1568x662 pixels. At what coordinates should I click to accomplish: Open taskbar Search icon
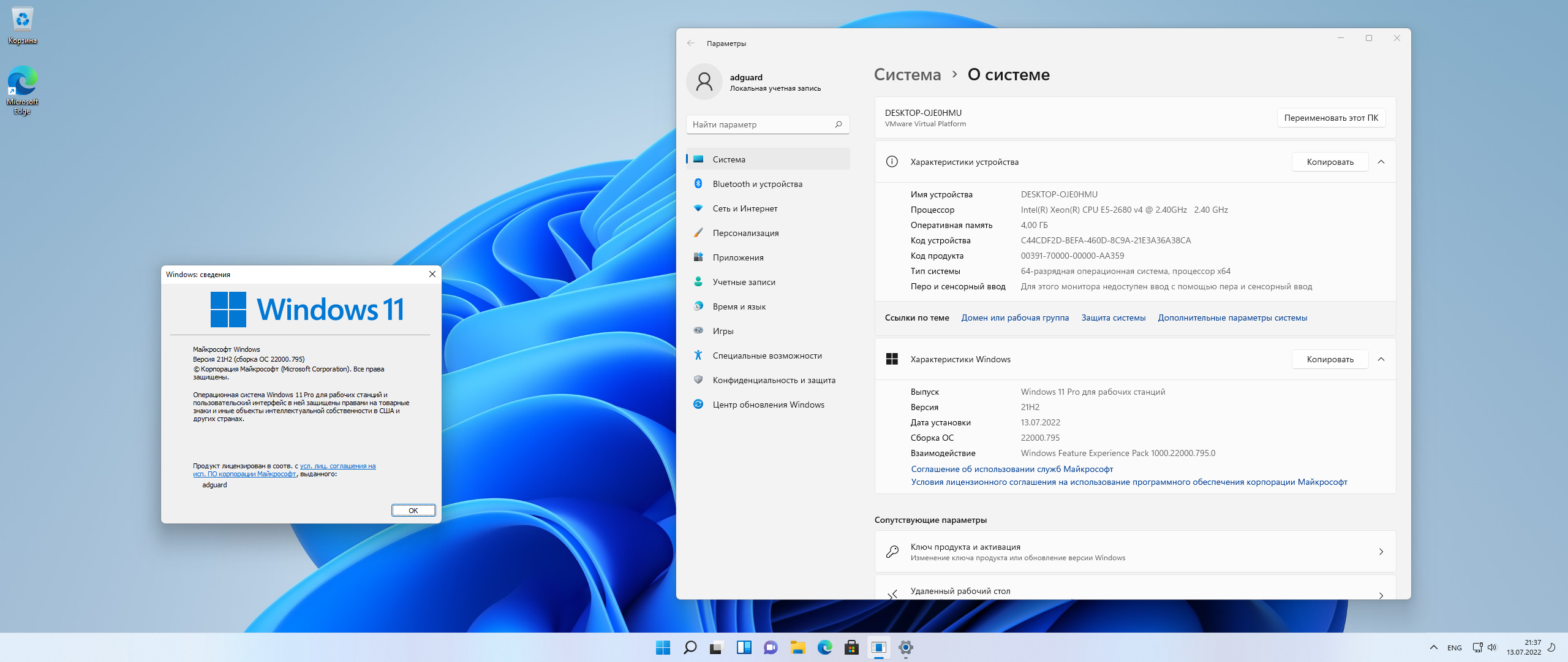[x=690, y=647]
